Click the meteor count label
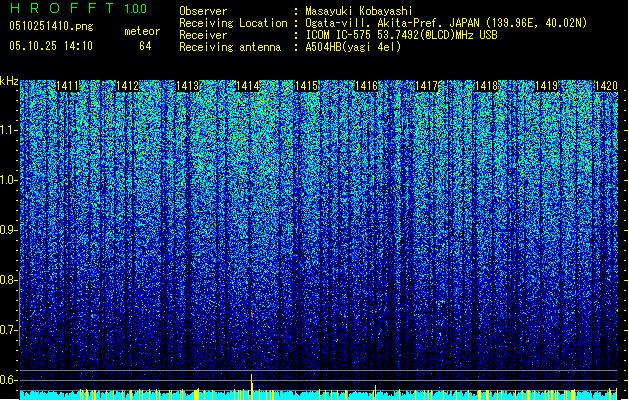629x400 pixels. (x=142, y=31)
